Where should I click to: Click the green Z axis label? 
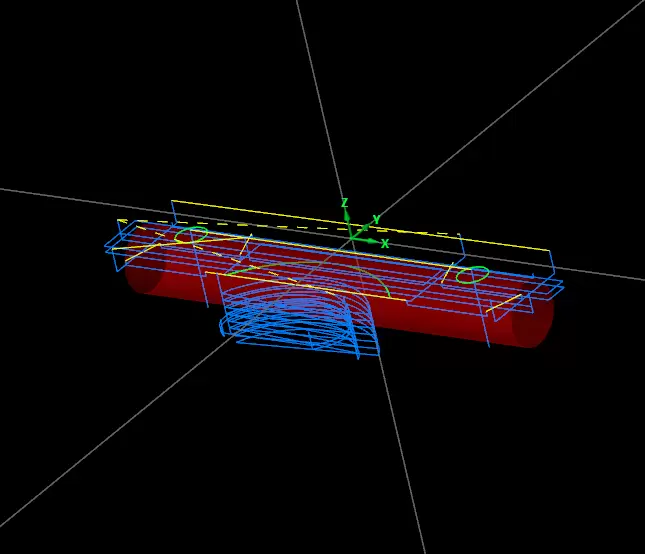(x=344, y=203)
